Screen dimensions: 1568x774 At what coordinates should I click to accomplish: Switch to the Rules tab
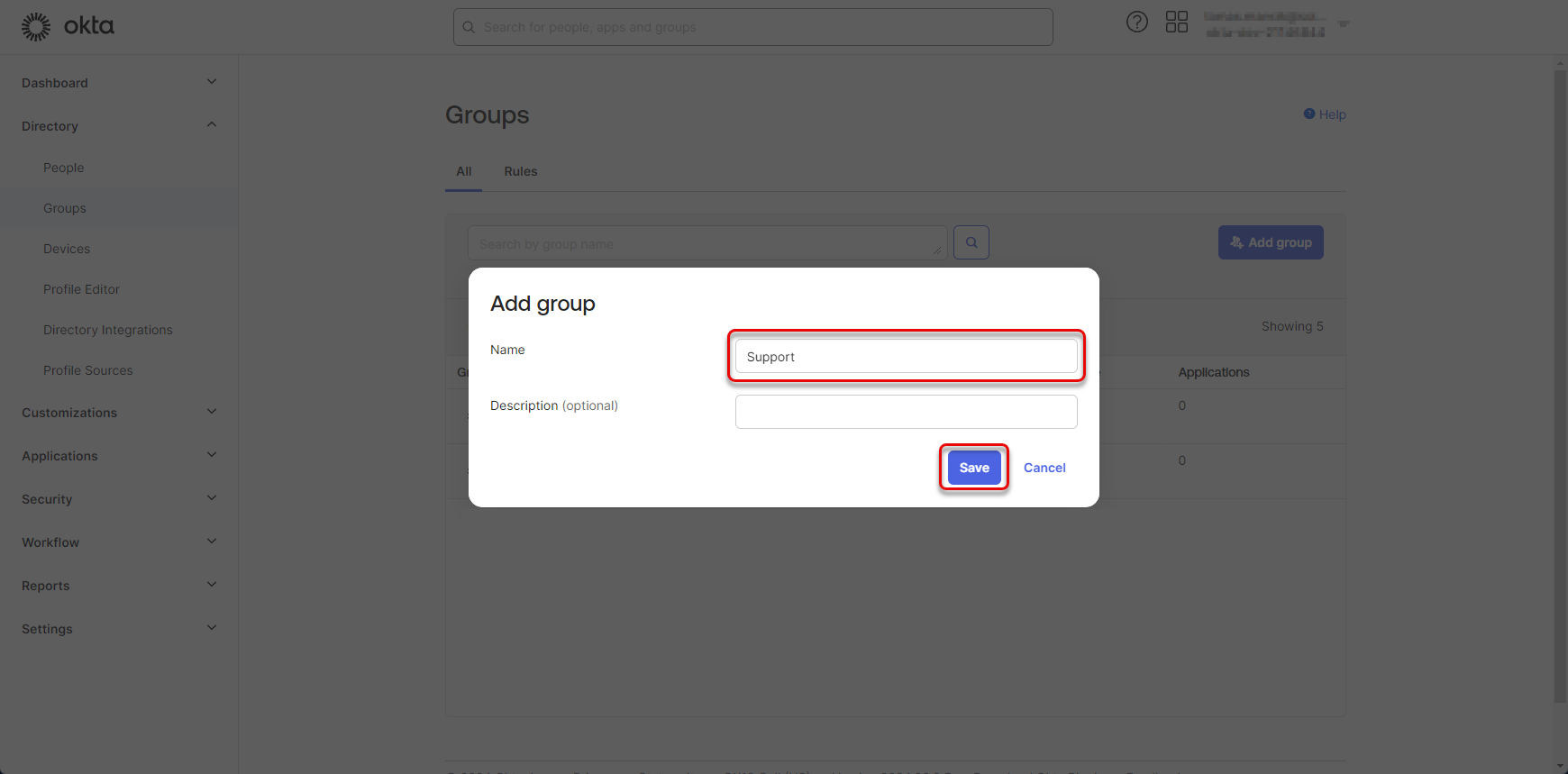pyautogui.click(x=521, y=171)
